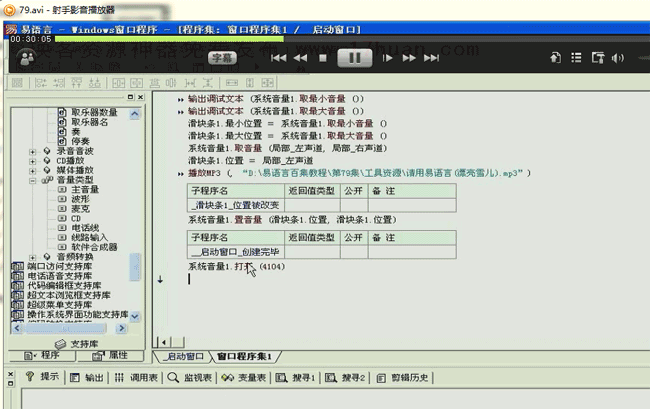Click the tree horizontal scroll left arrow

coord(17,328)
